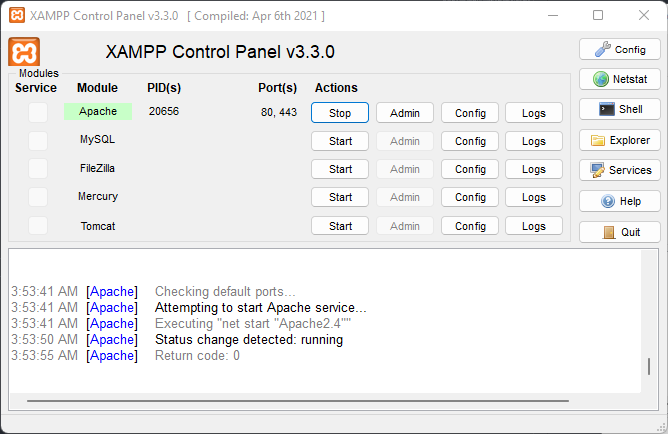Stop the running Apache module

(x=340, y=113)
